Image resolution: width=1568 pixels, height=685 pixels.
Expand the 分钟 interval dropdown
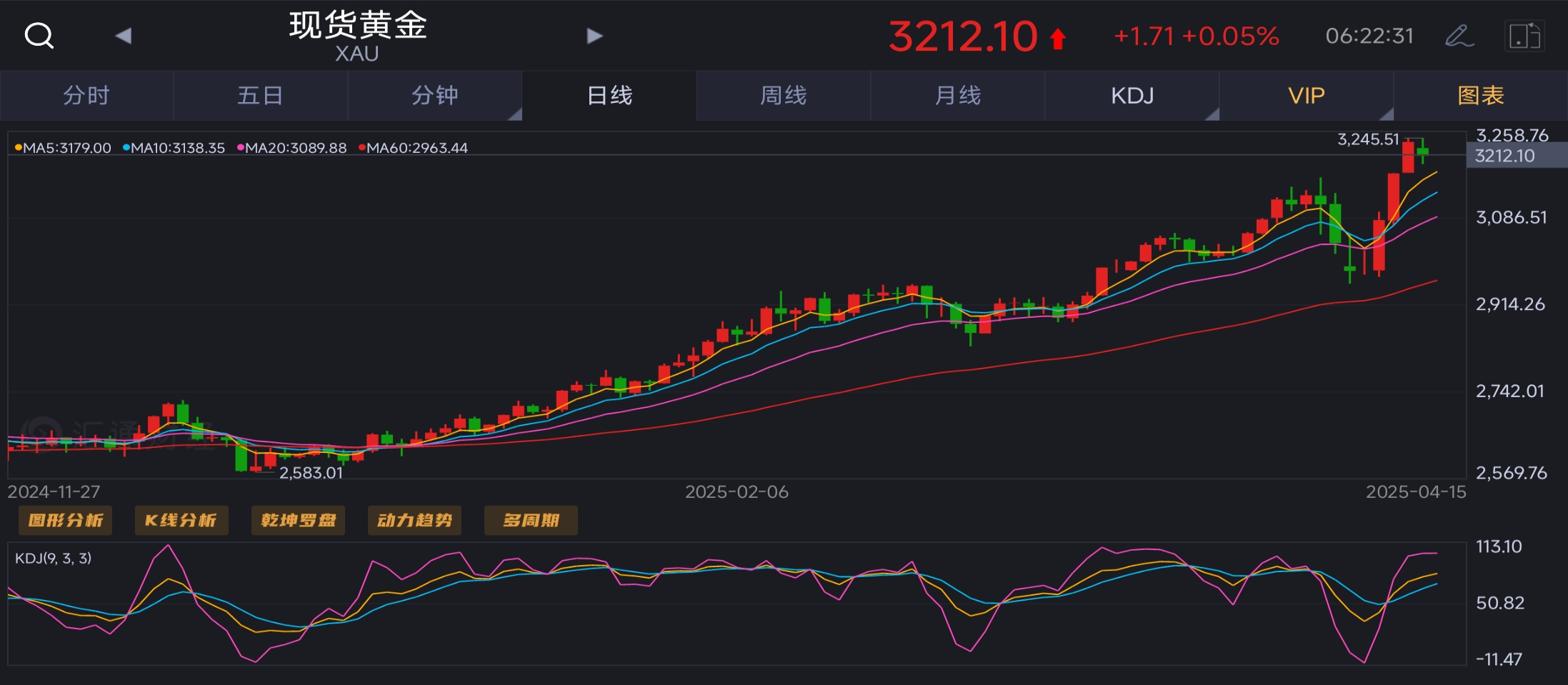tap(435, 95)
